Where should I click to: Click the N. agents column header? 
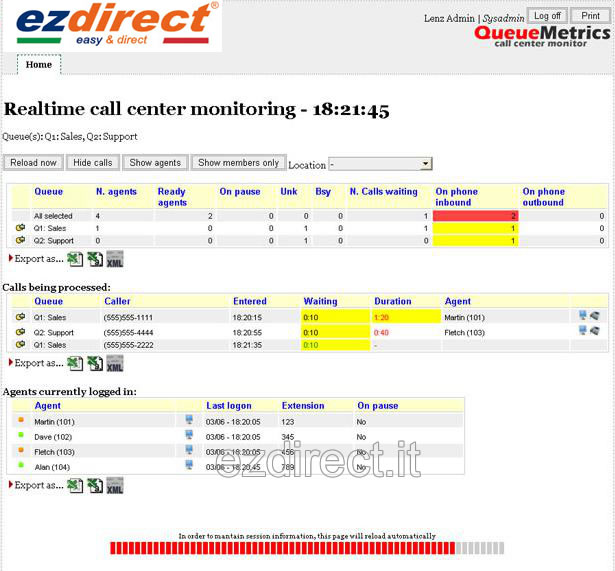(x=116, y=192)
